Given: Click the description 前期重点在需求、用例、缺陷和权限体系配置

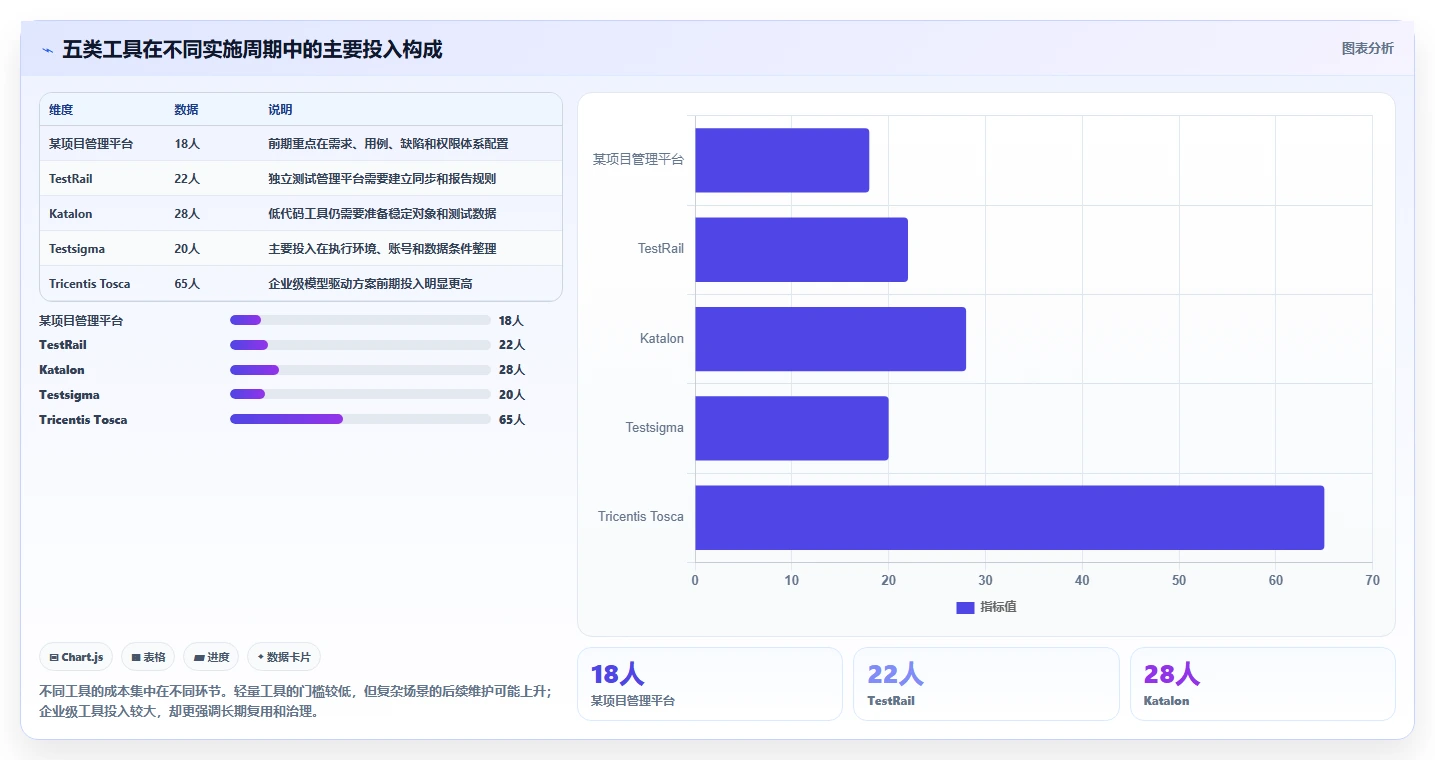Looking at the screenshot, I should (x=388, y=144).
